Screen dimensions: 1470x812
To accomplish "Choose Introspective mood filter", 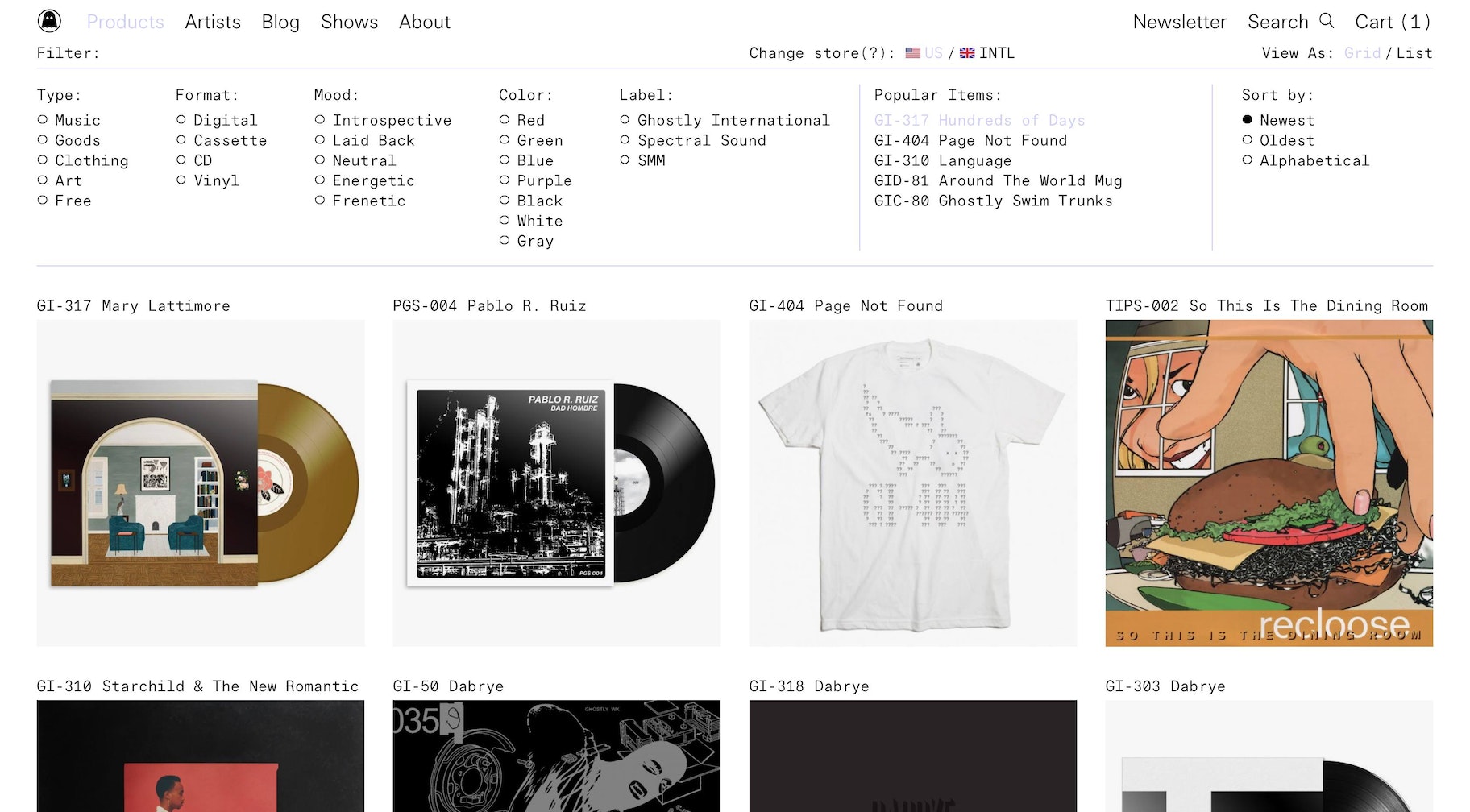I will [x=320, y=120].
